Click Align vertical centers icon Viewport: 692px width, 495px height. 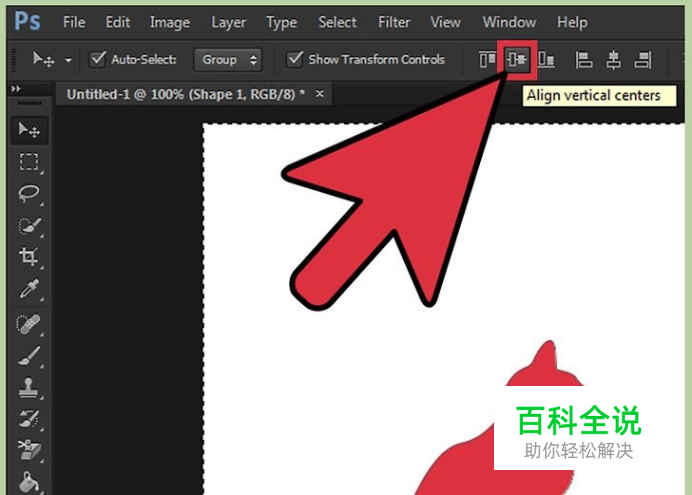pos(517,60)
